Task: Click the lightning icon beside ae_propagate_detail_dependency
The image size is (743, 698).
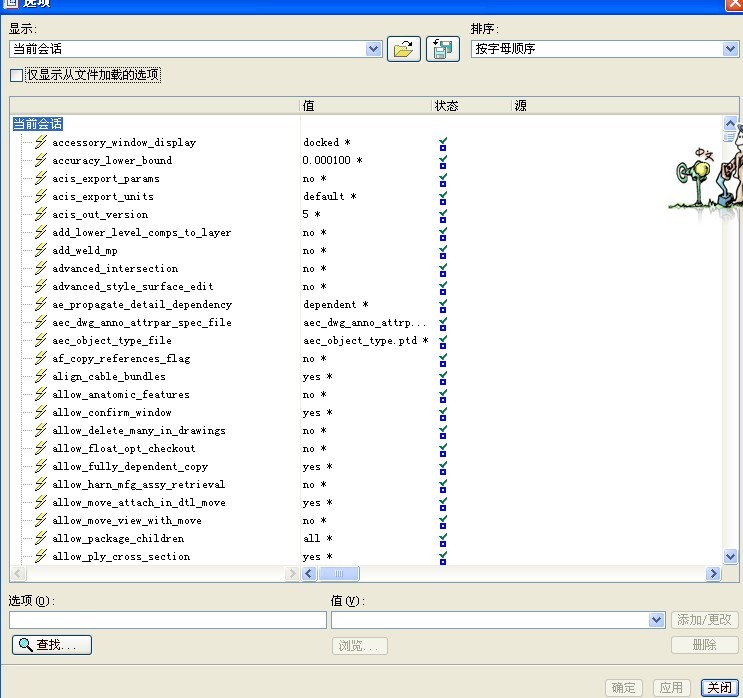Action: coord(41,303)
